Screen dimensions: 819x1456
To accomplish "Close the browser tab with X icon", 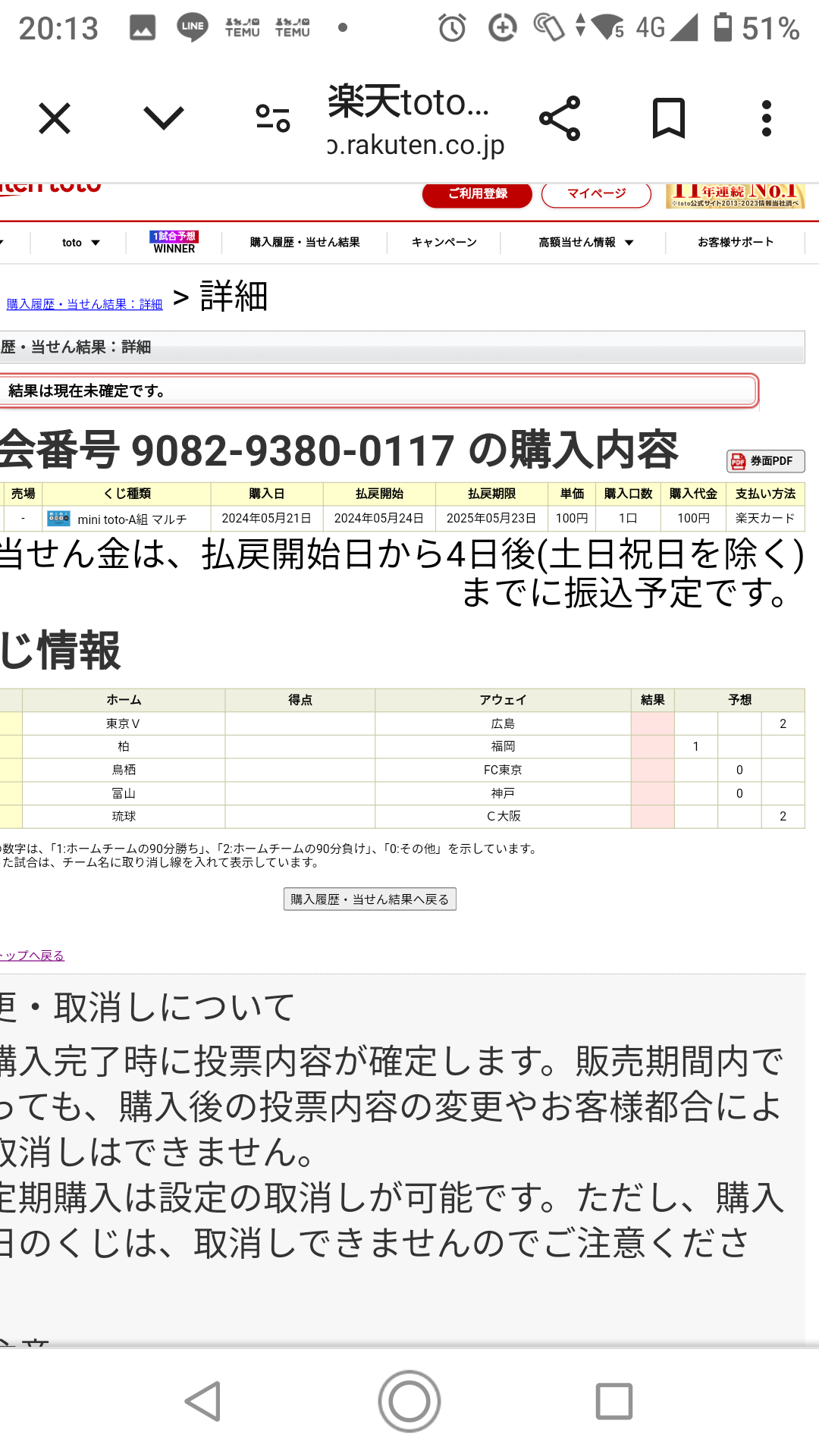I will tap(55, 119).
